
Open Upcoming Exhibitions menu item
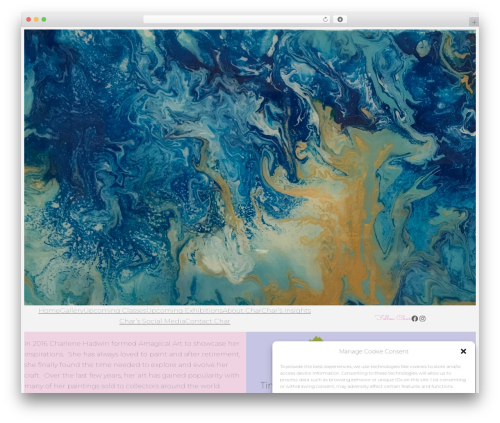pyautogui.click(x=184, y=310)
